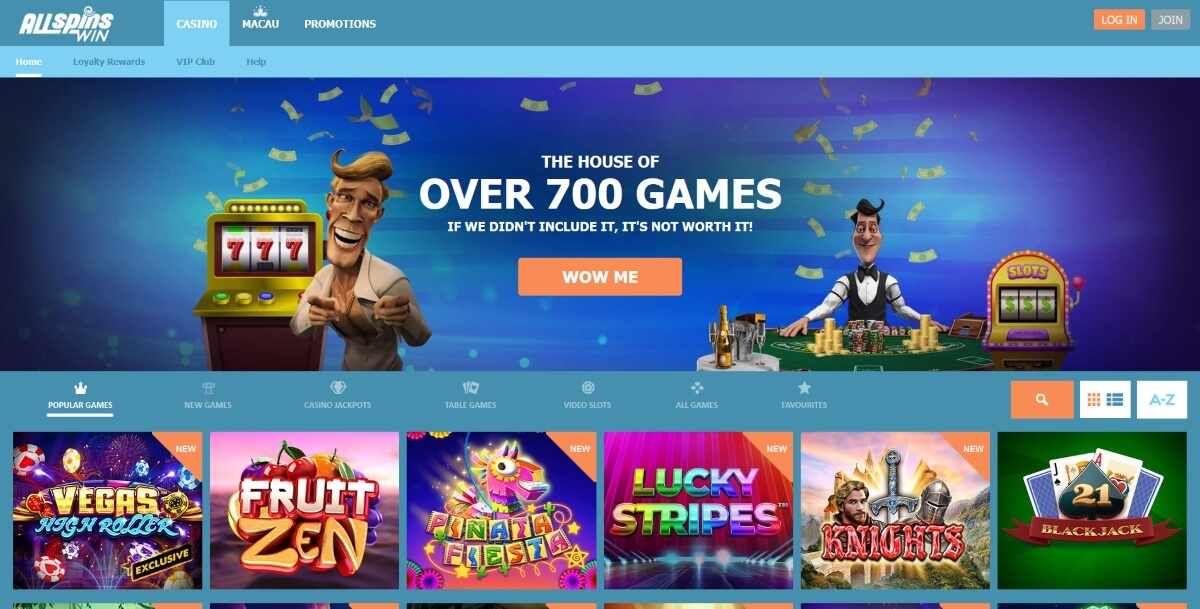
Task: Launch the 21 Blackjack game thumbnail
Action: (x=1093, y=510)
